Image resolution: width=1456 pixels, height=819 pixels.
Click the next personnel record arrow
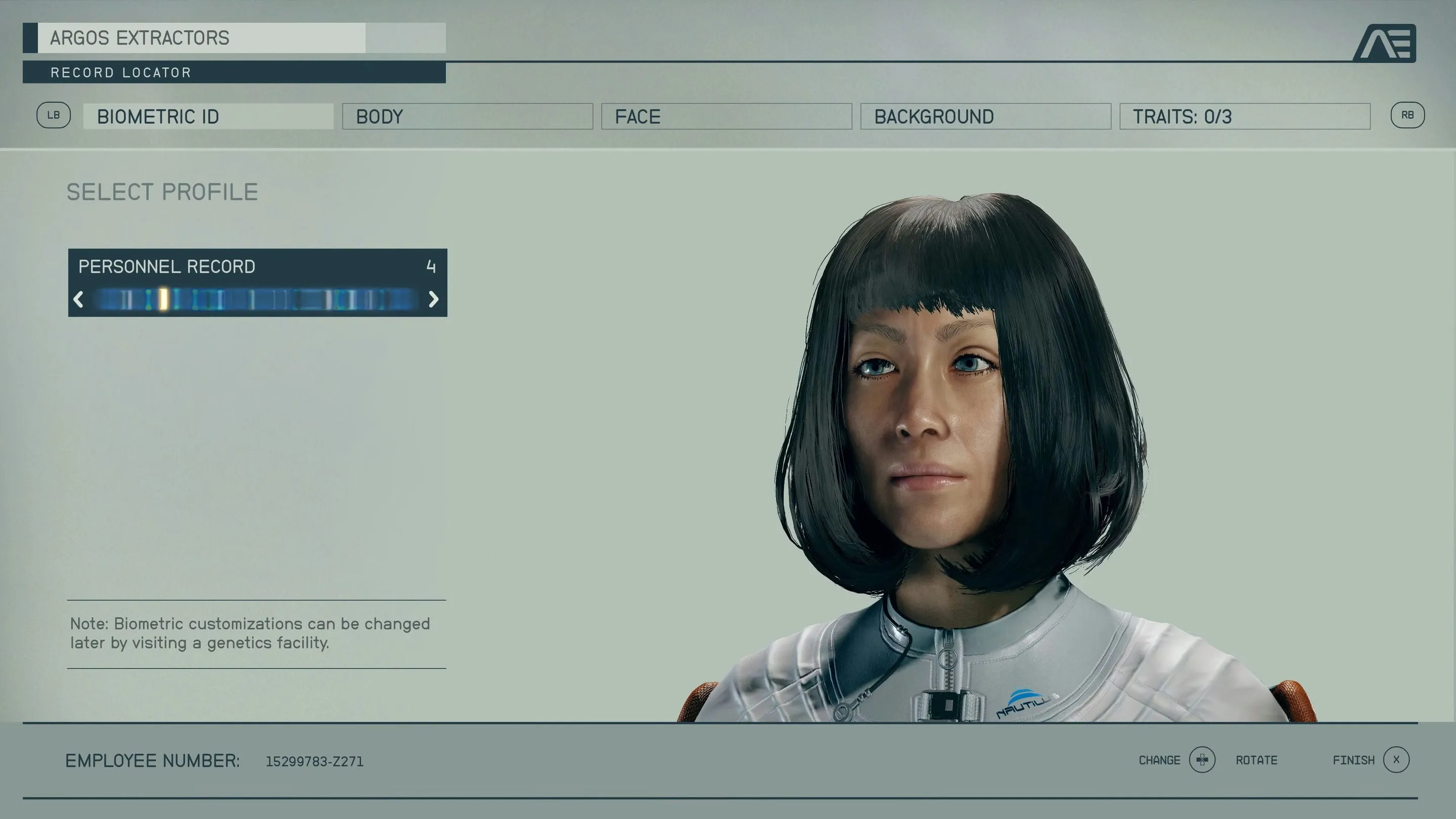click(434, 299)
